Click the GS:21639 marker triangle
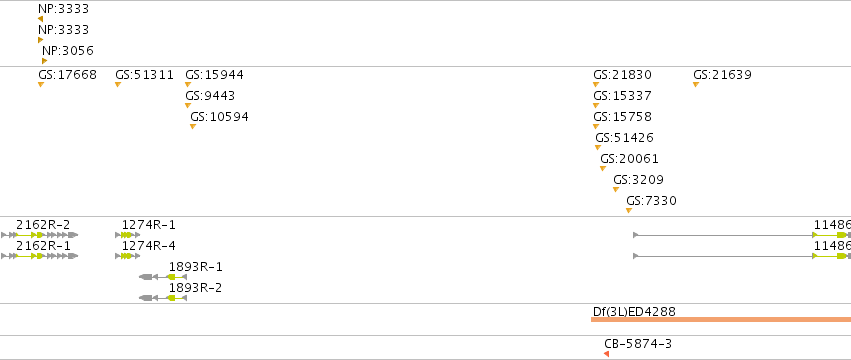This screenshot has height=360, width=851. point(696,84)
